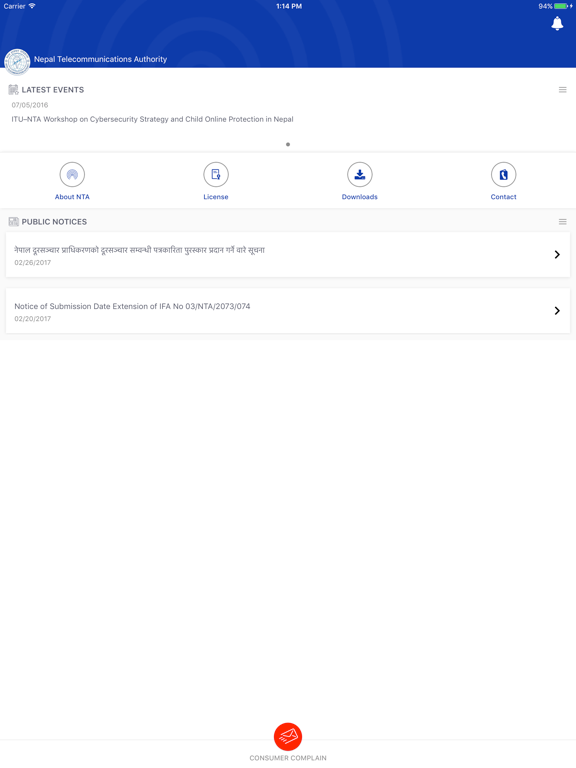Viewport: 576px width, 768px height.
Task: Click the Public Notices newspaper icon
Action: point(13,222)
